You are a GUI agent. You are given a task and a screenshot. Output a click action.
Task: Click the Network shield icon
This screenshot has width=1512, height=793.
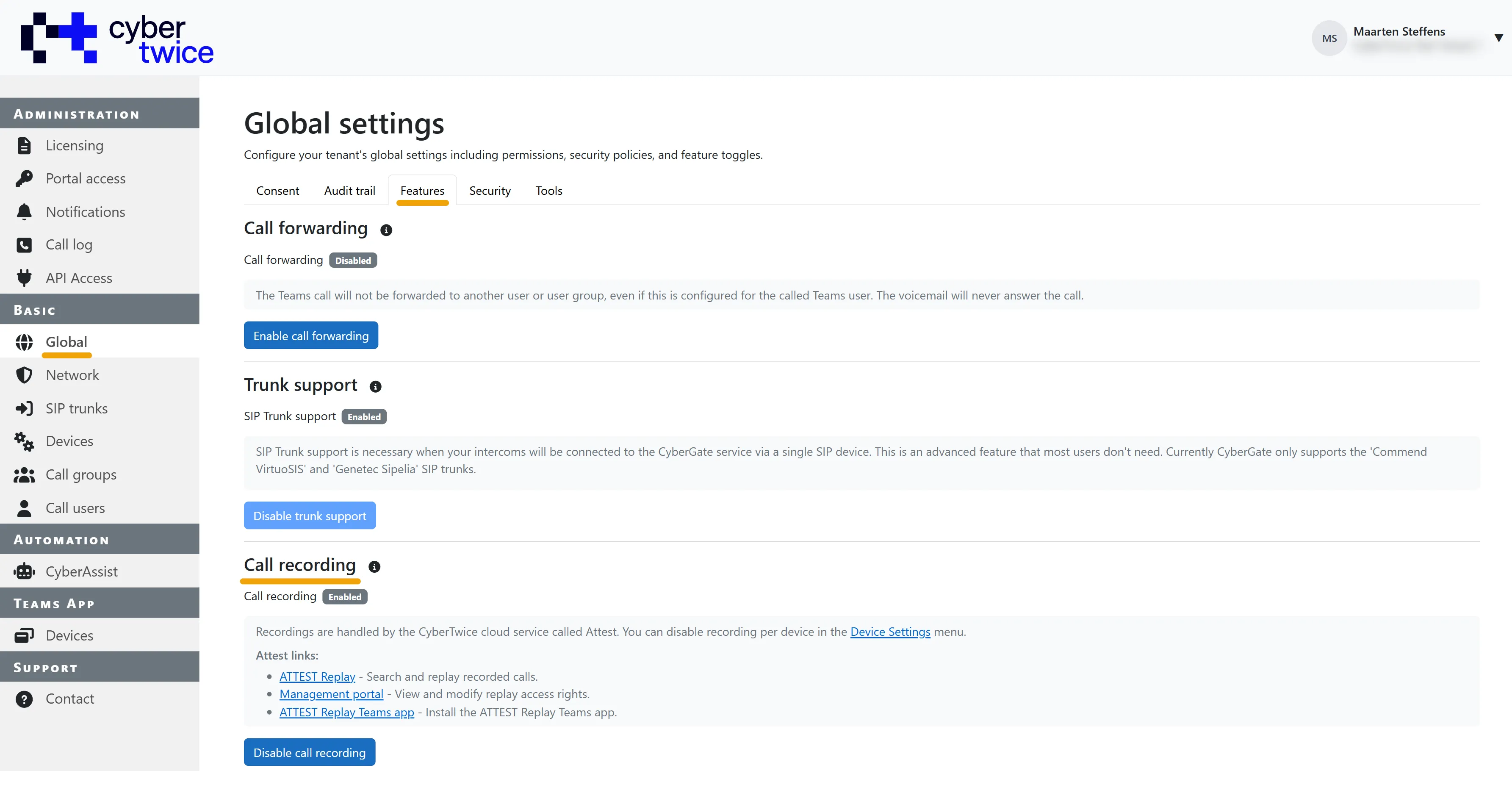24,375
